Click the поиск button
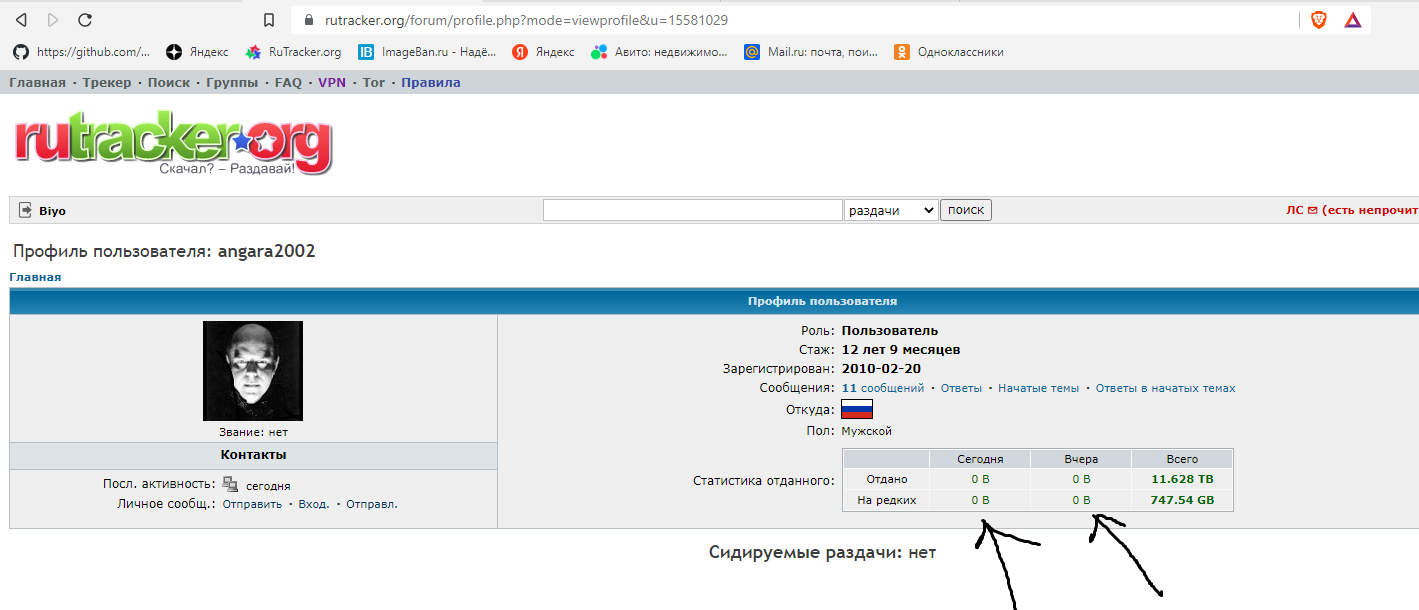Viewport: 1419px width, 610px height. [966, 210]
